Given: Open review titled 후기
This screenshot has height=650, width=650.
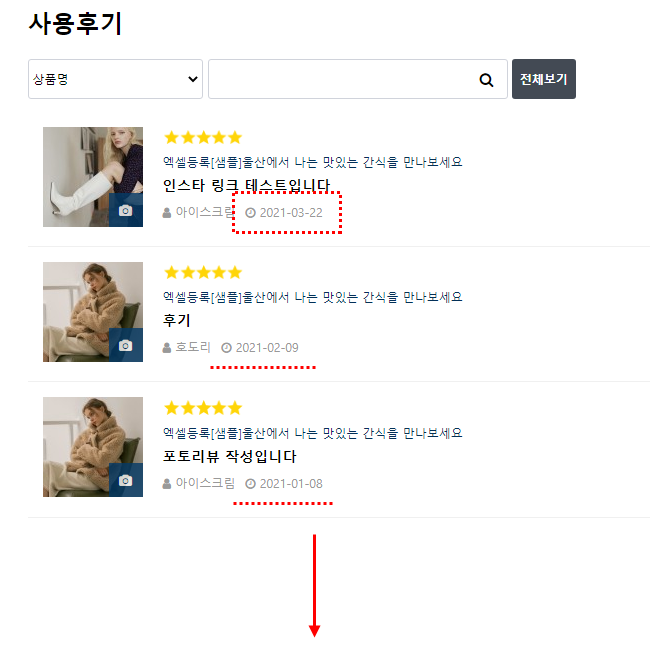Looking at the screenshot, I should coord(177,320).
